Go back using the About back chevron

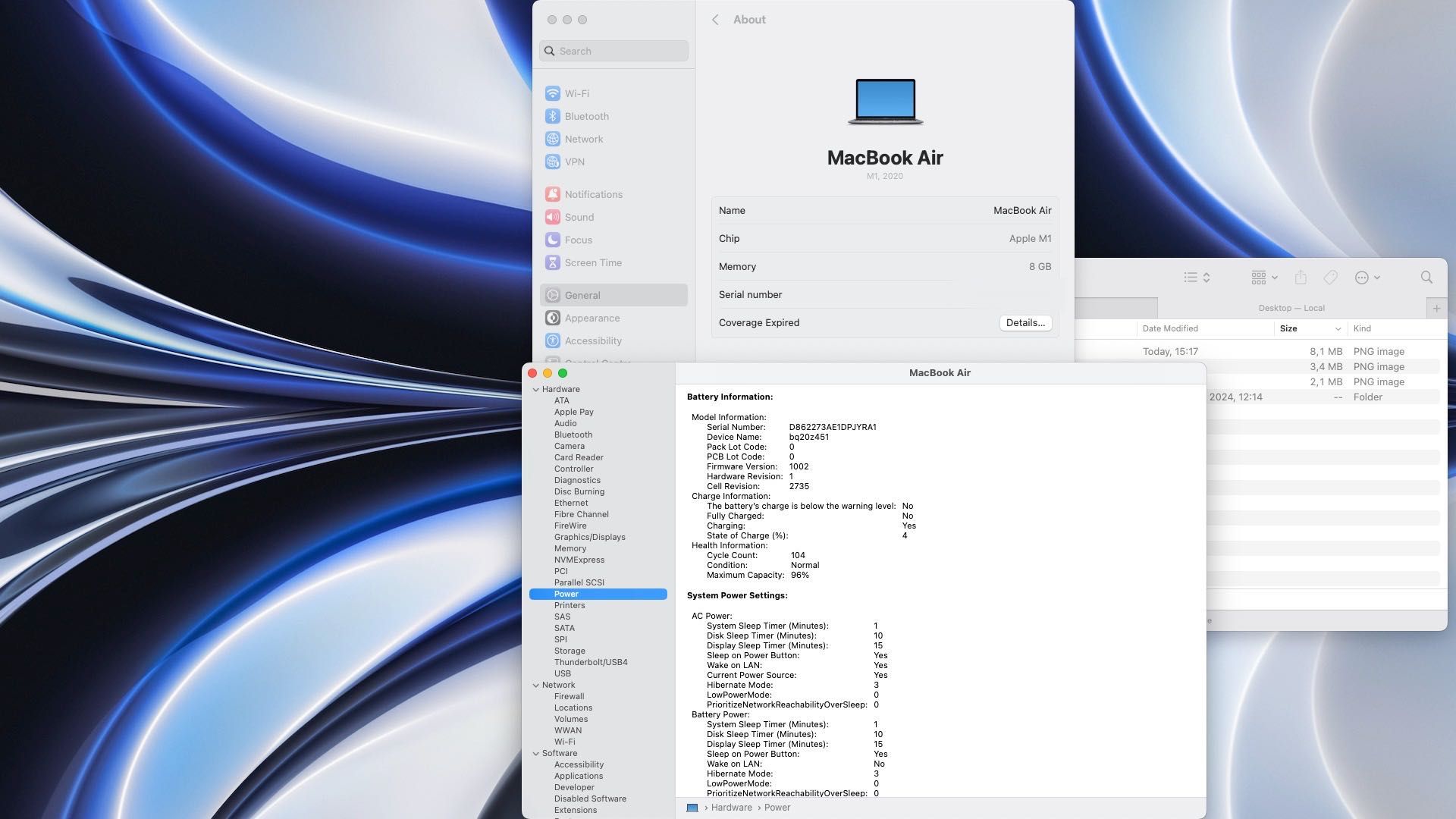715,20
